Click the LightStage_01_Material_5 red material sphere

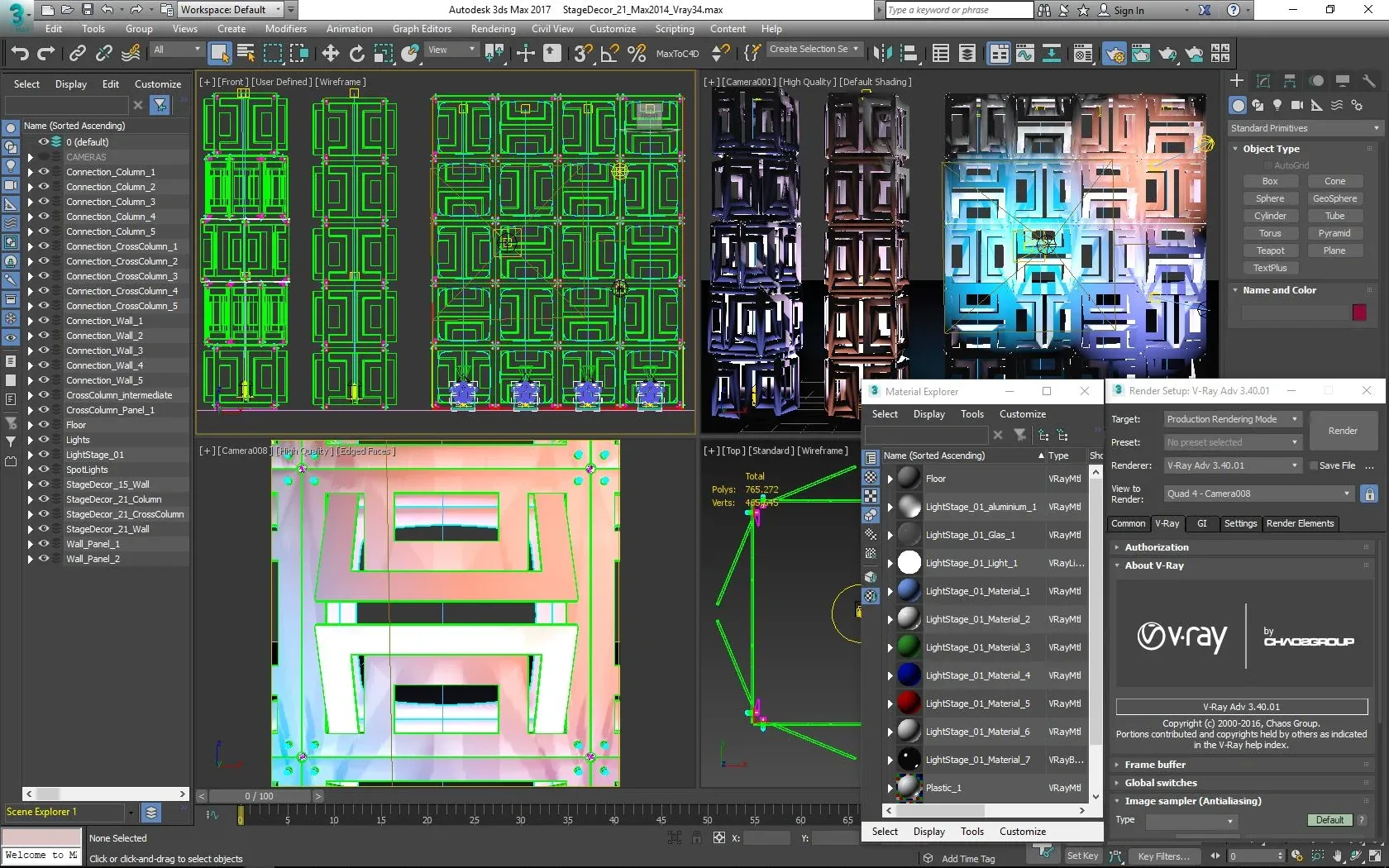pyautogui.click(x=909, y=703)
